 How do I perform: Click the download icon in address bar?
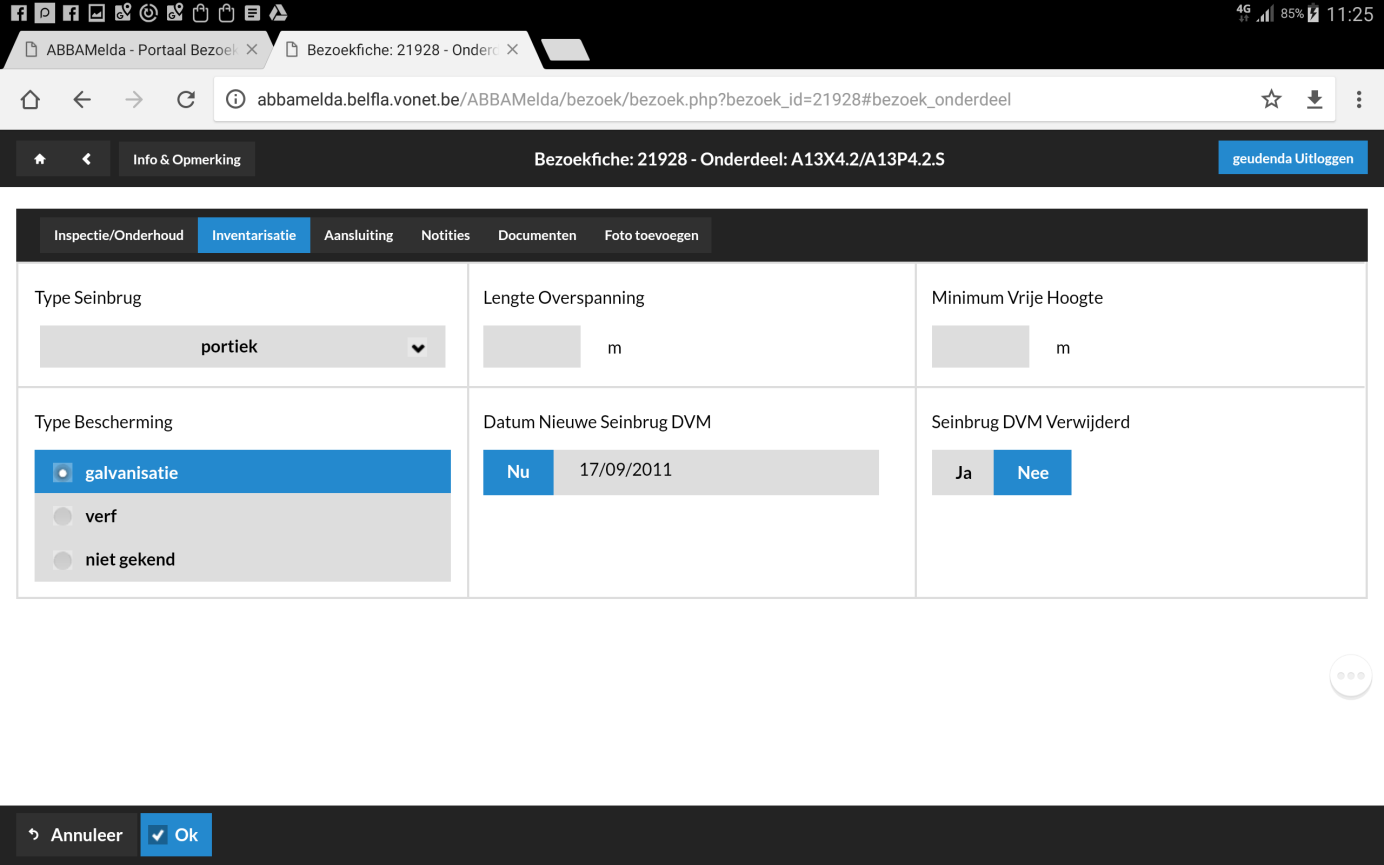point(1315,99)
